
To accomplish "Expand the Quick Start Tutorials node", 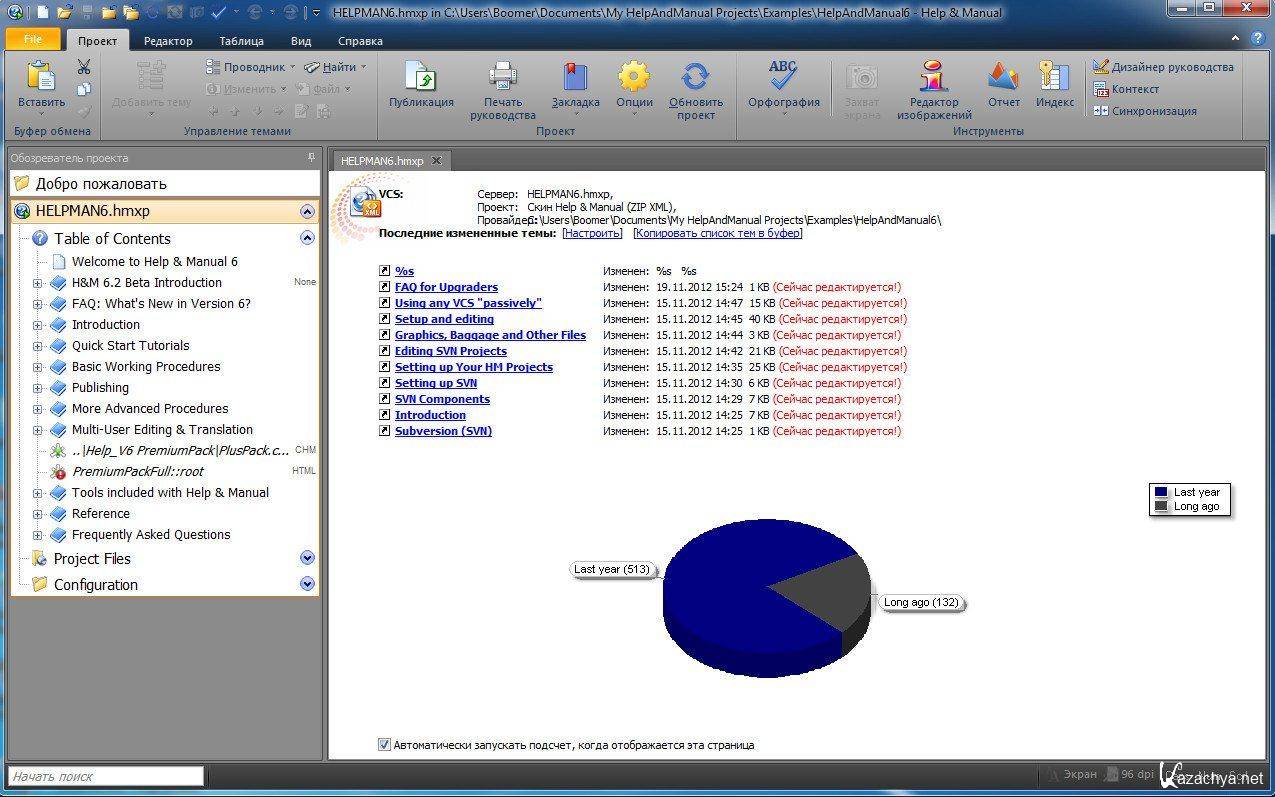I will pos(38,346).
